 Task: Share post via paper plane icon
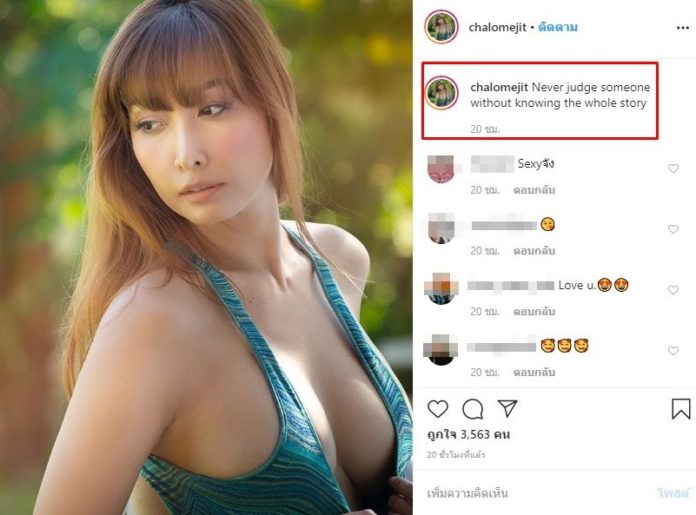507,408
